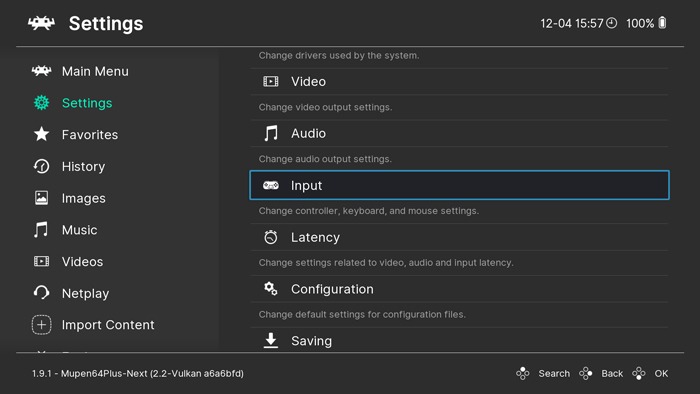This screenshot has height=394, width=700.
Task: Click the battery icon in header
Action: coord(662,23)
